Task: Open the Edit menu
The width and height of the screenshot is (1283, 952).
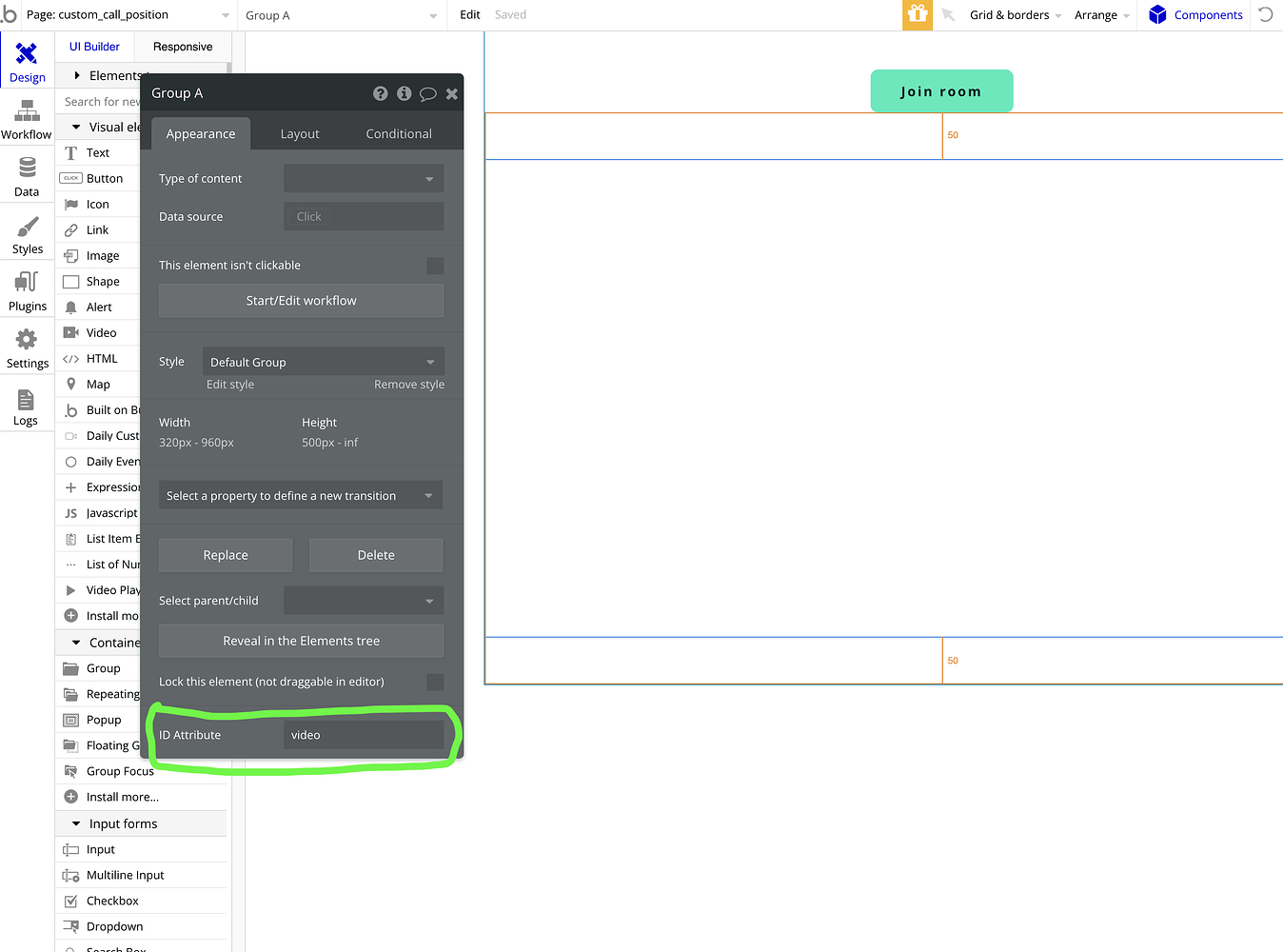Action: [470, 14]
